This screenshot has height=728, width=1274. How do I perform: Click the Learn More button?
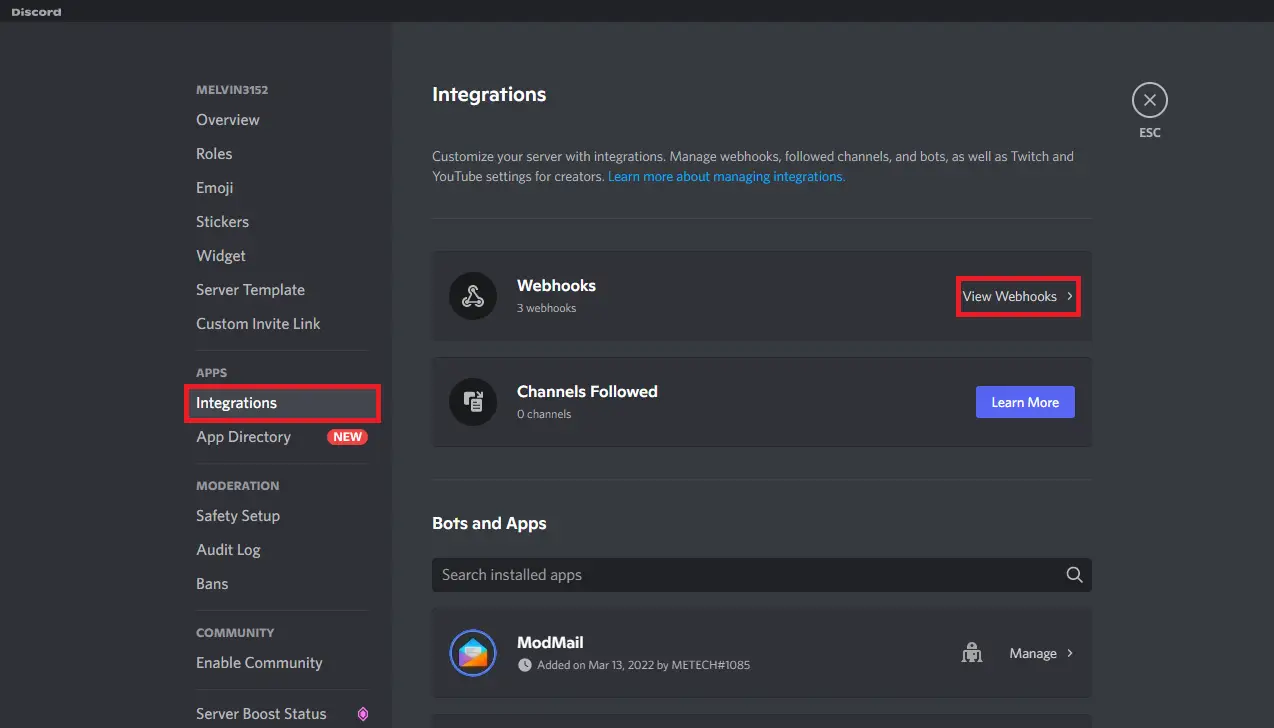(1025, 402)
